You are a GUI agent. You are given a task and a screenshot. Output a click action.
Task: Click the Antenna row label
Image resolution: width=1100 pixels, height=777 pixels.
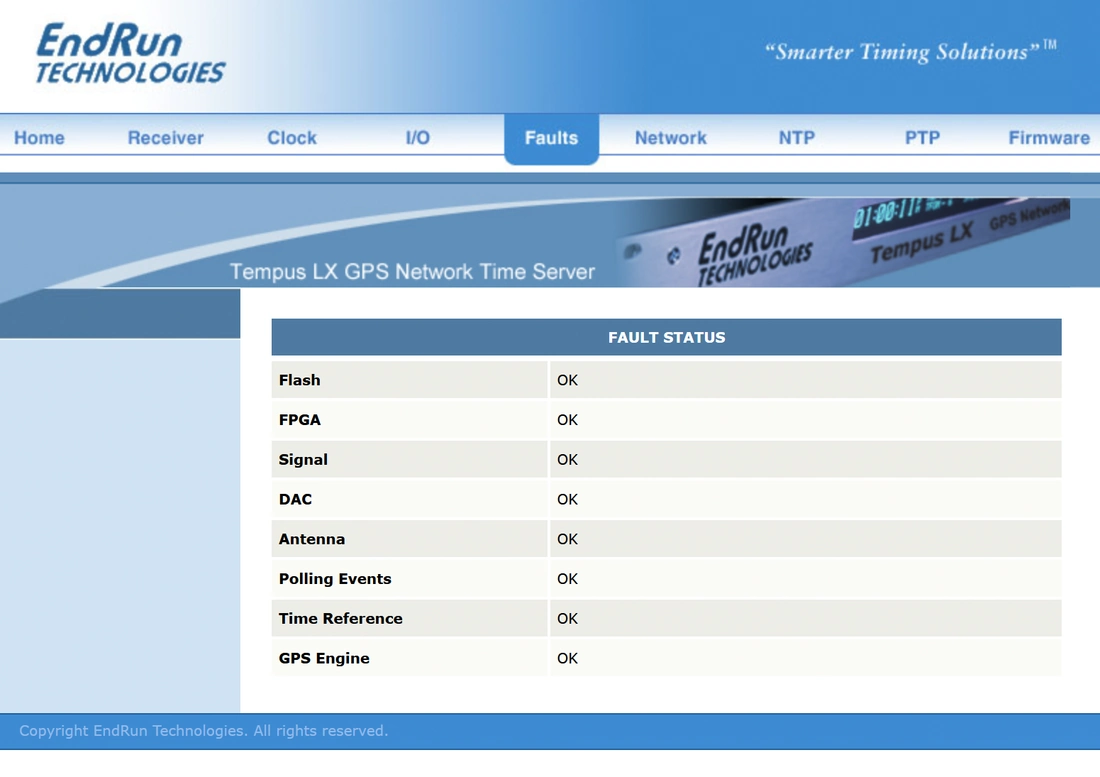tap(312, 539)
